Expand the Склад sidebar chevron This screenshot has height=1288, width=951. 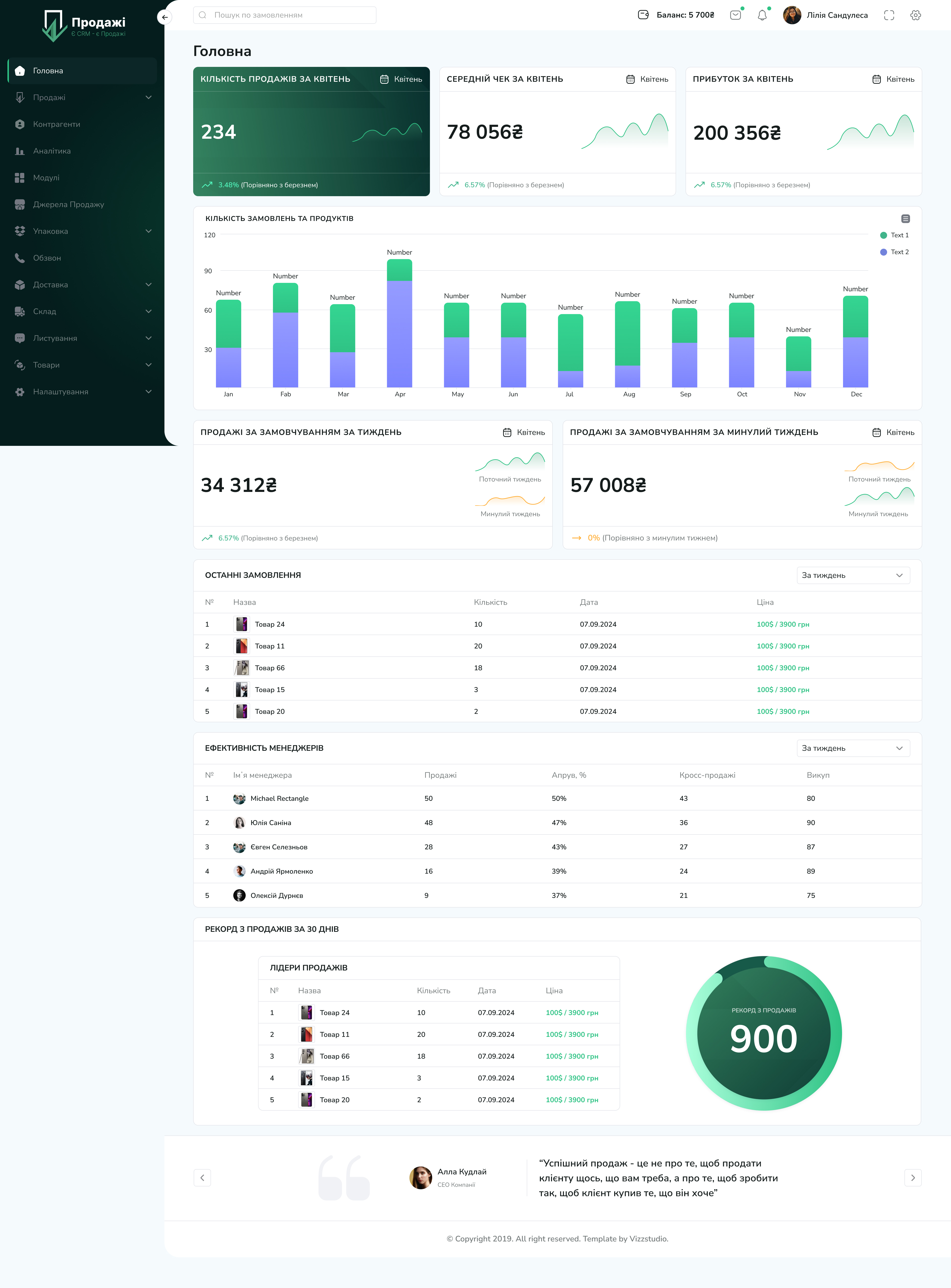click(149, 312)
